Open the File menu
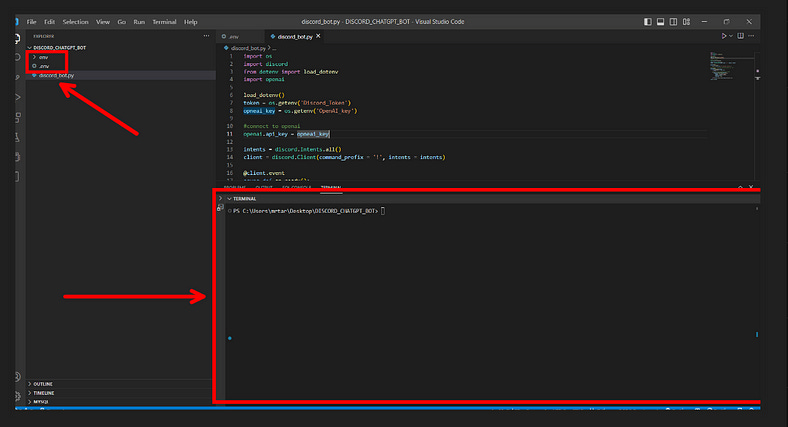Viewport: 788px width, 427px height. tap(31, 22)
